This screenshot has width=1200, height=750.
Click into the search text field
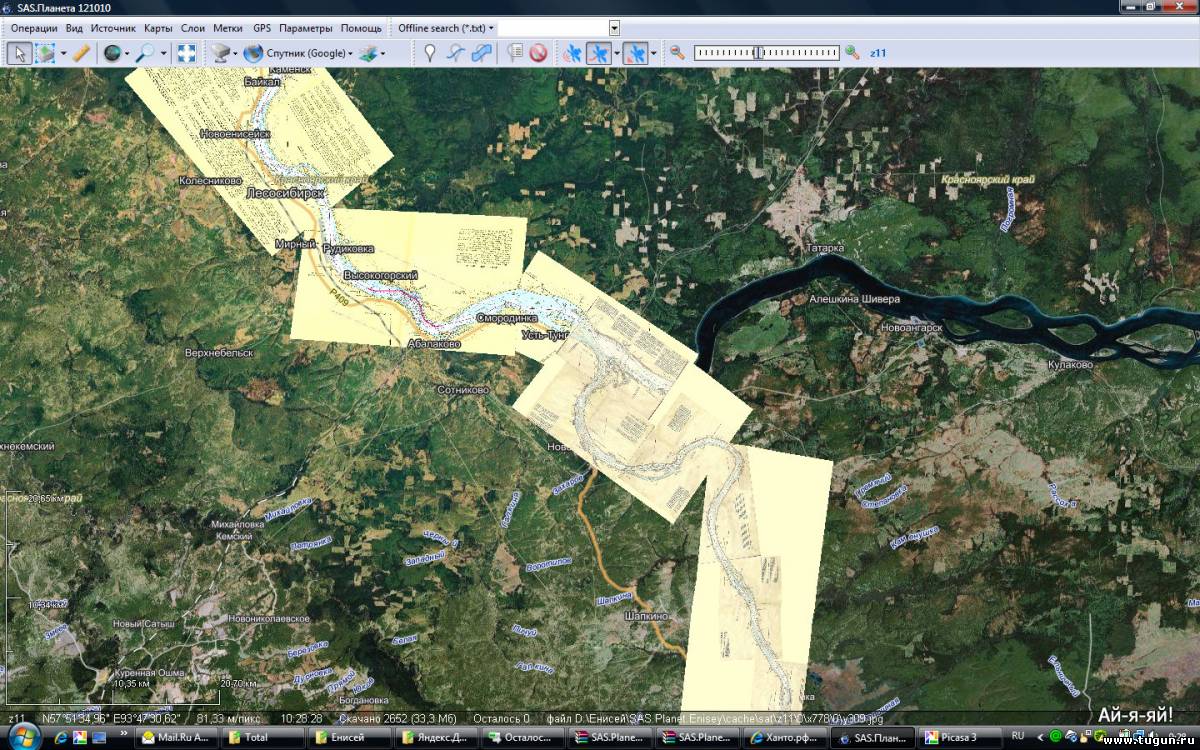tap(553, 28)
